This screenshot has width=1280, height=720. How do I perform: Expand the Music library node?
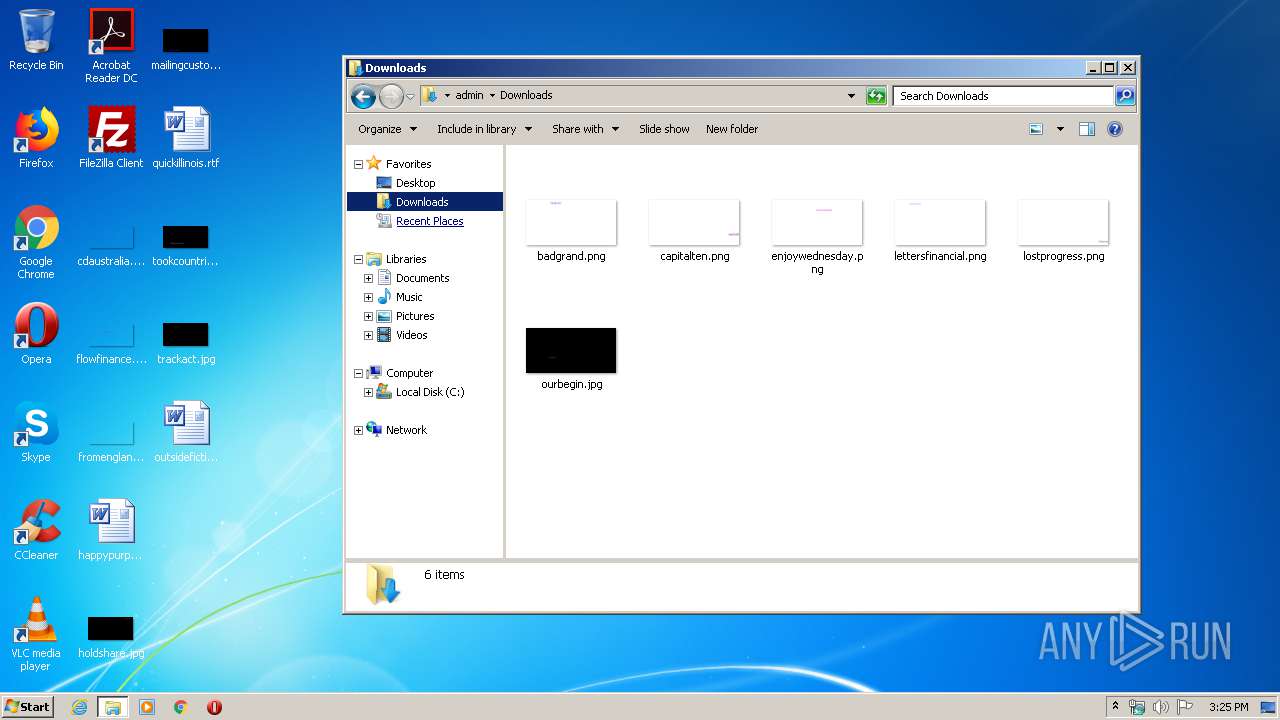click(x=368, y=297)
